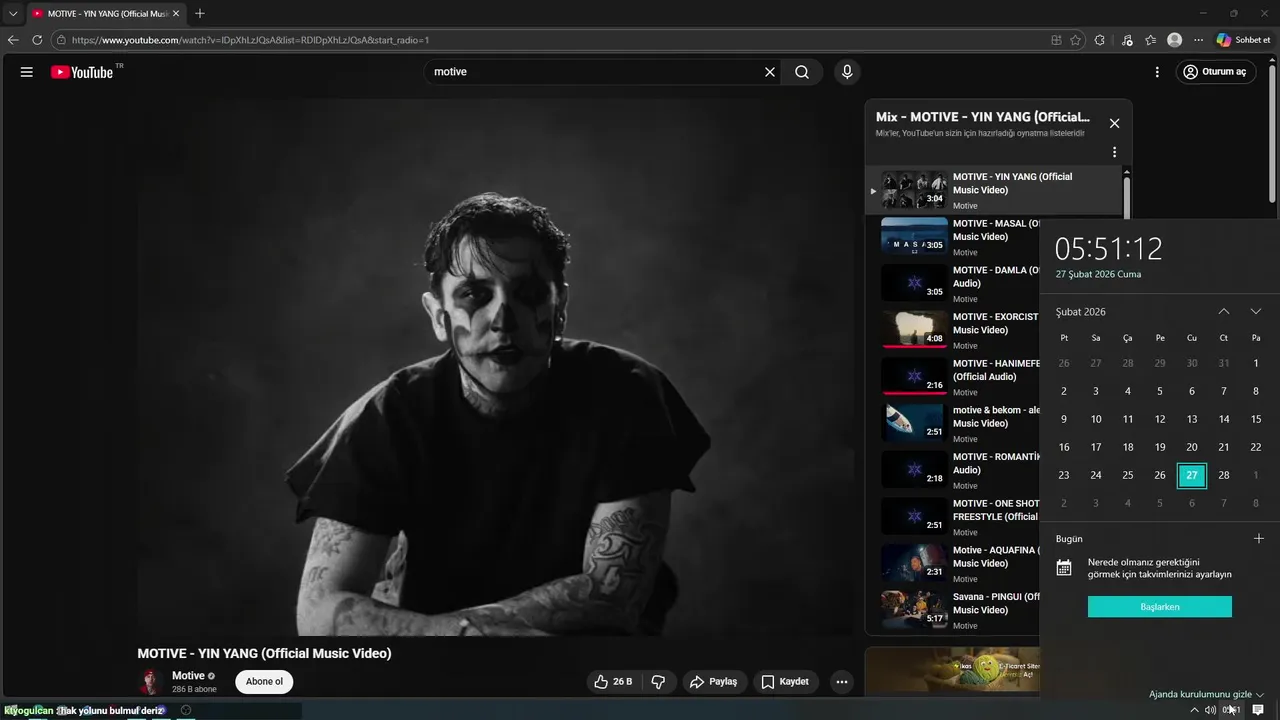Open Edge favorites list icon
Viewport: 1280px width, 720px height.
click(1151, 40)
